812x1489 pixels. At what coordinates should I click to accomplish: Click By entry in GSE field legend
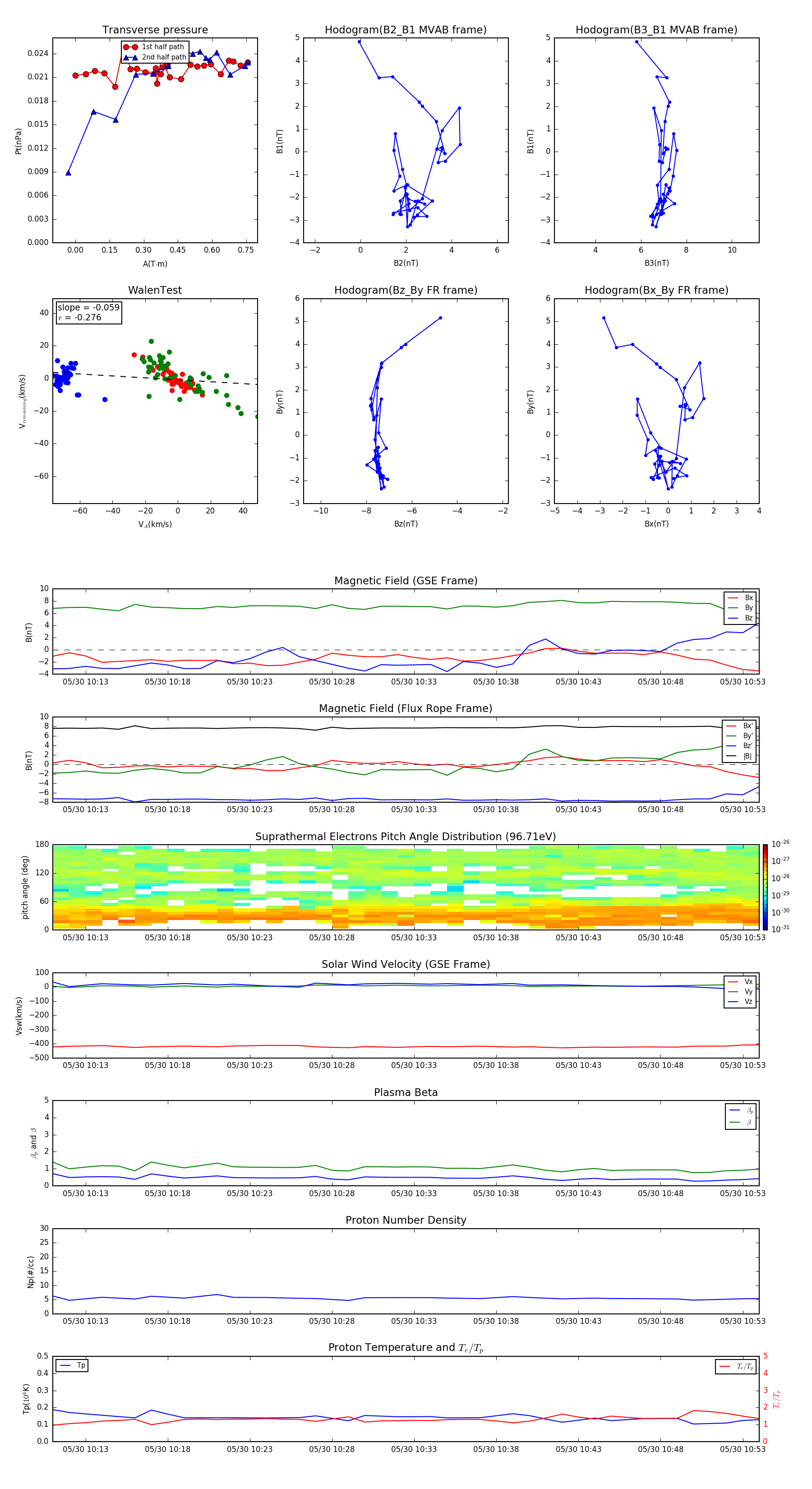(740, 607)
